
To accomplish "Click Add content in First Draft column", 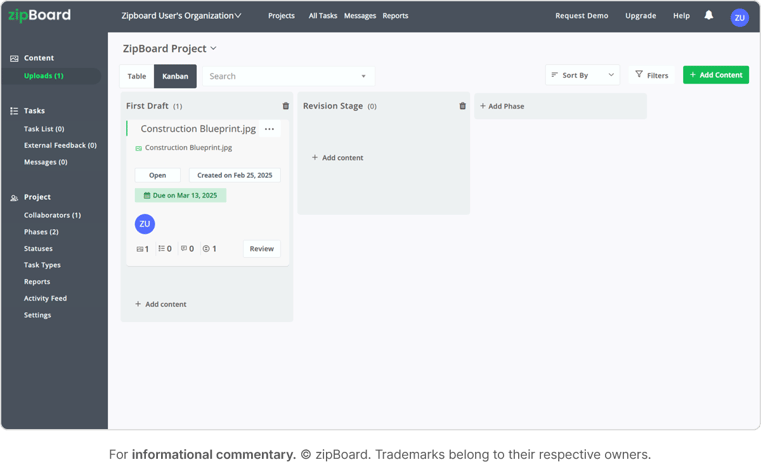I will click(161, 304).
